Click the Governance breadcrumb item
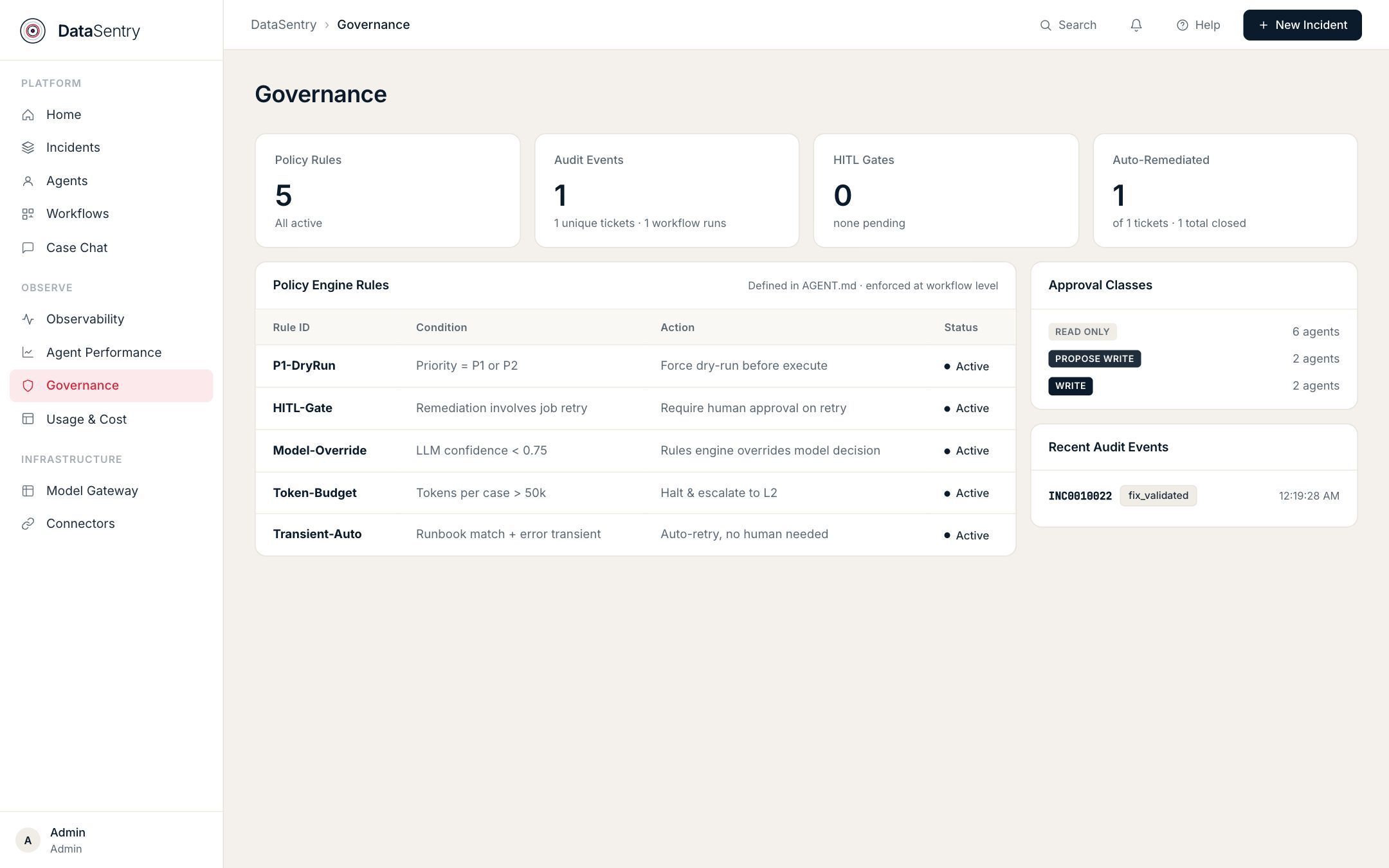The image size is (1389, 868). [373, 24]
